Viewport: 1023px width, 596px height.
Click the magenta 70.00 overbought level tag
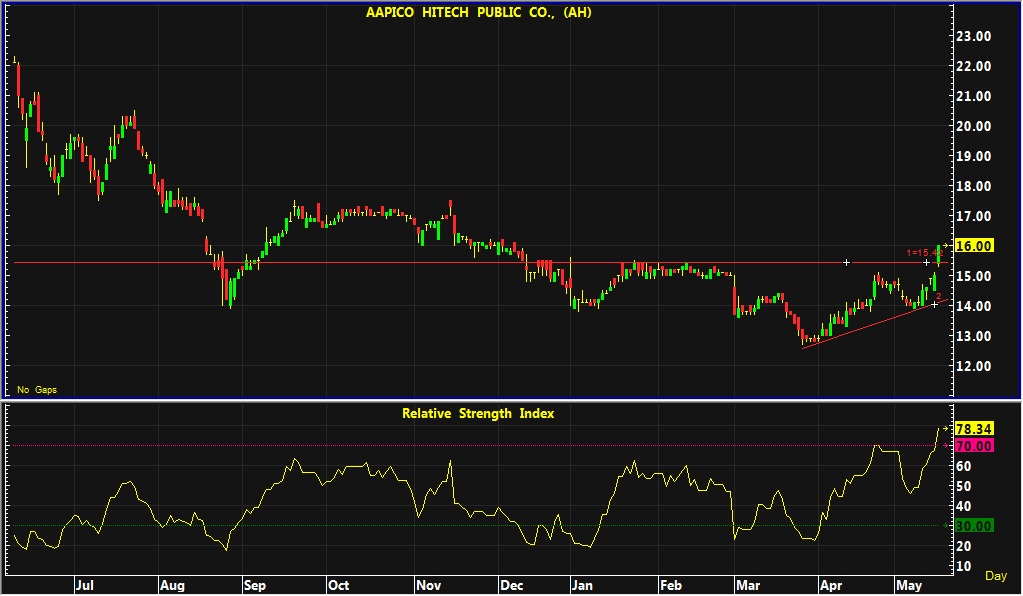click(973, 446)
